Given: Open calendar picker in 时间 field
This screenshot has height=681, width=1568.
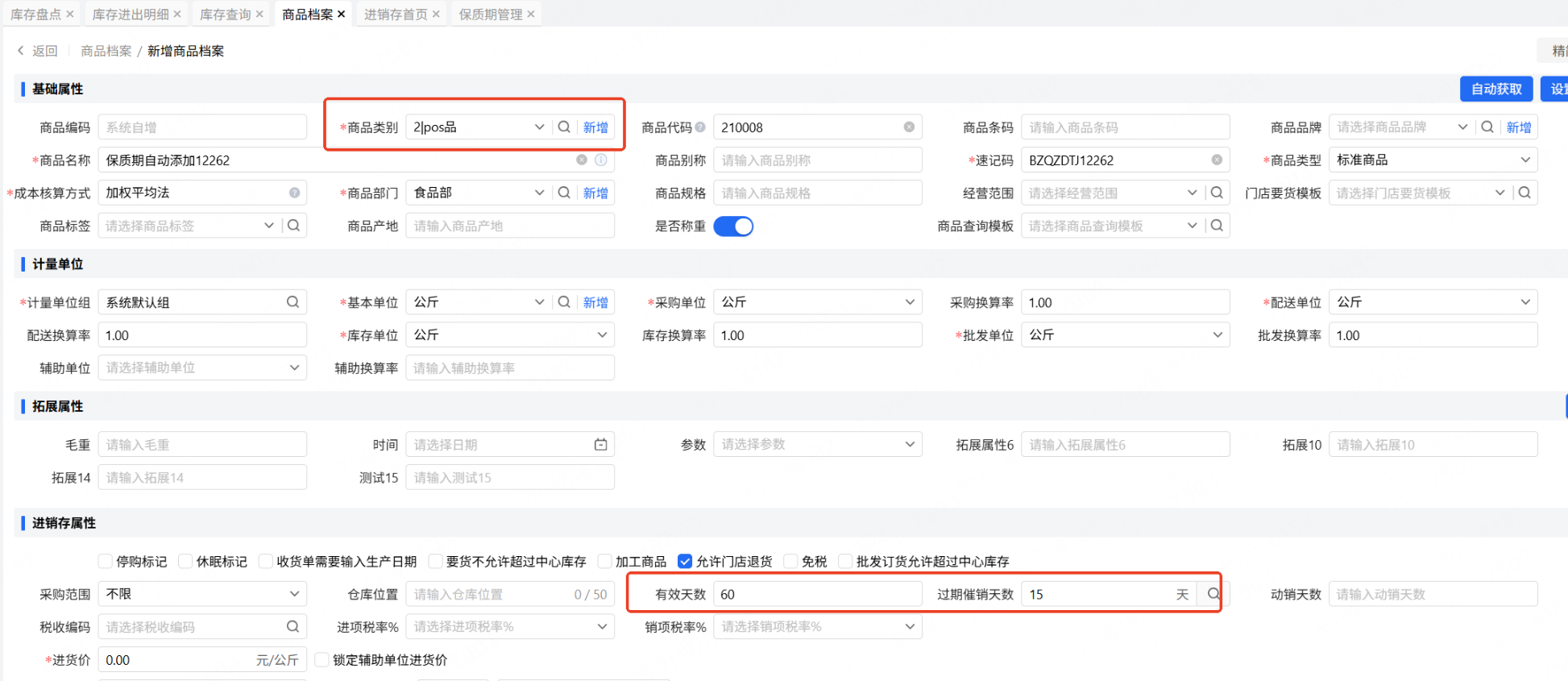Looking at the screenshot, I should tap(600, 445).
